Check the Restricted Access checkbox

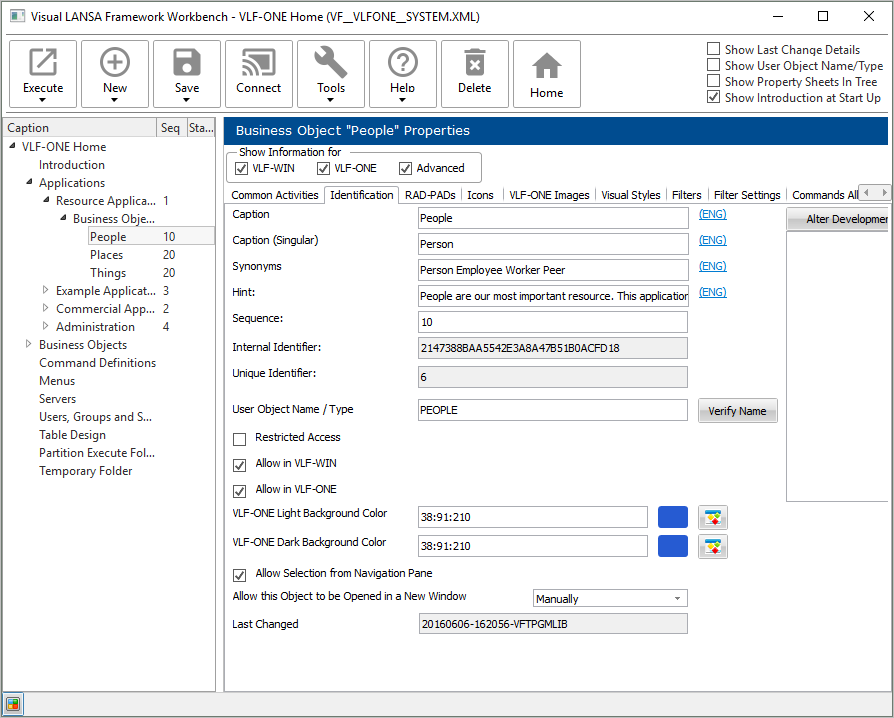coord(240,439)
